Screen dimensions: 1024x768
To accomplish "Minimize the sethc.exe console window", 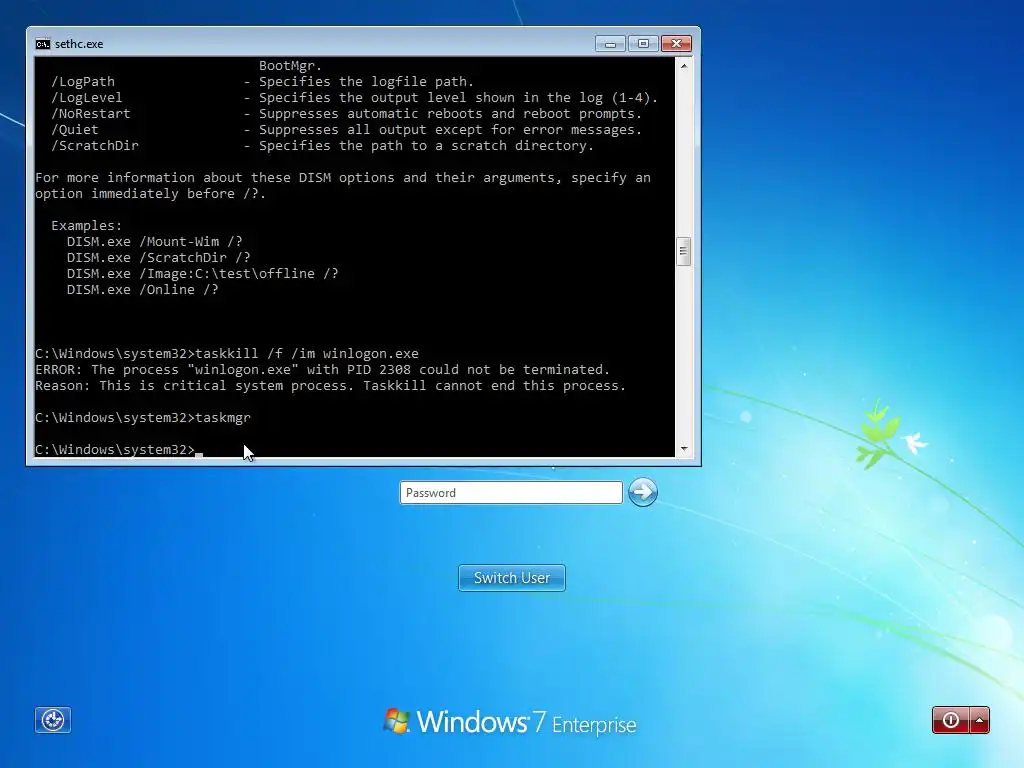I will [610, 44].
